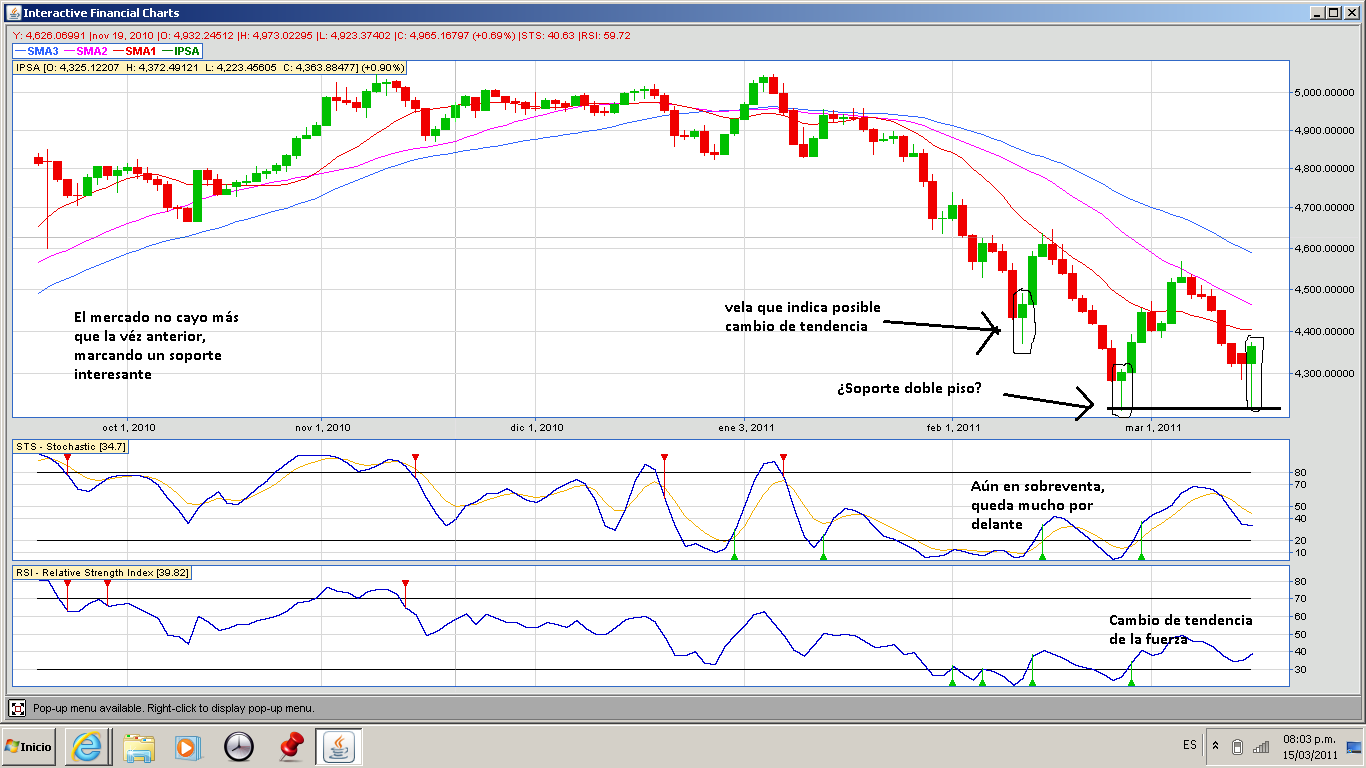Image resolution: width=1366 pixels, height=768 pixels.
Task: Click the ene 3, 2011 date axis label
Action: point(747,427)
